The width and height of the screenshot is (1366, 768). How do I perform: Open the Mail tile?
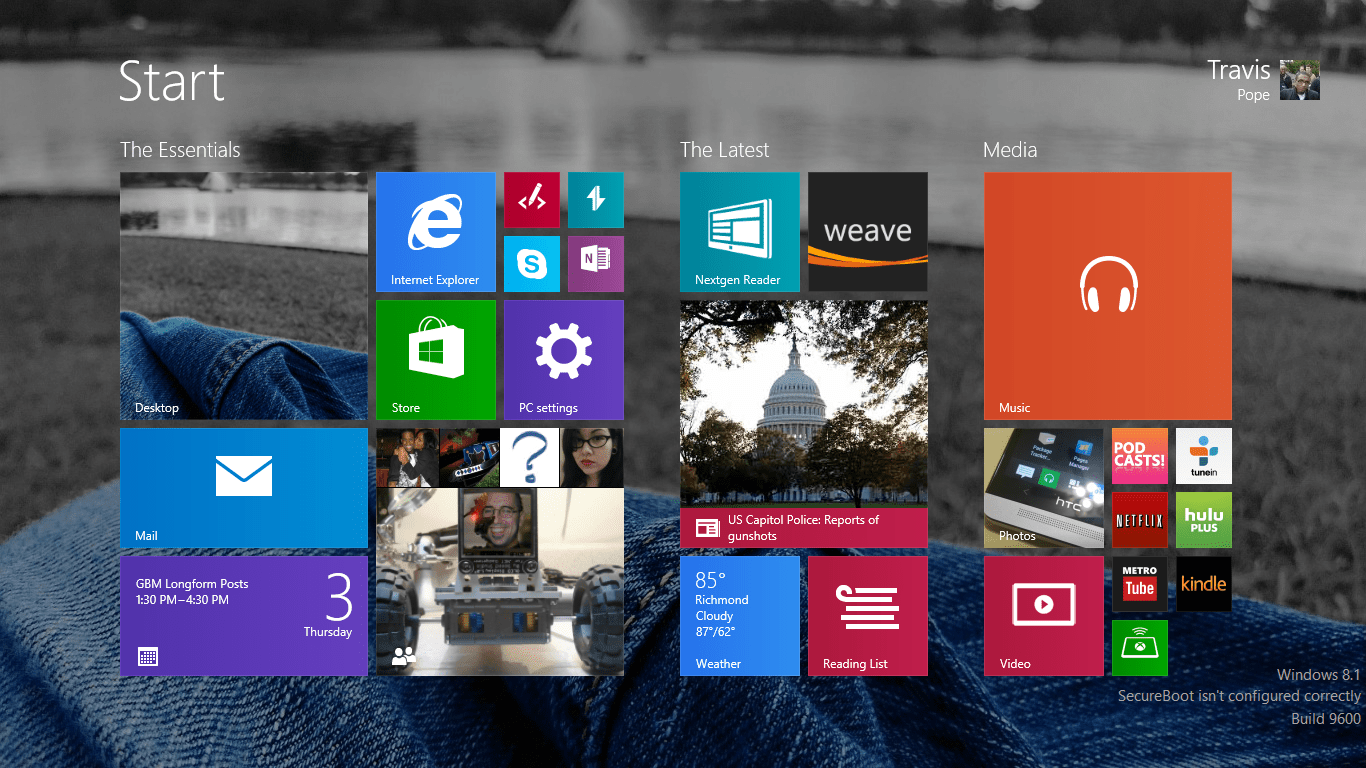click(243, 488)
